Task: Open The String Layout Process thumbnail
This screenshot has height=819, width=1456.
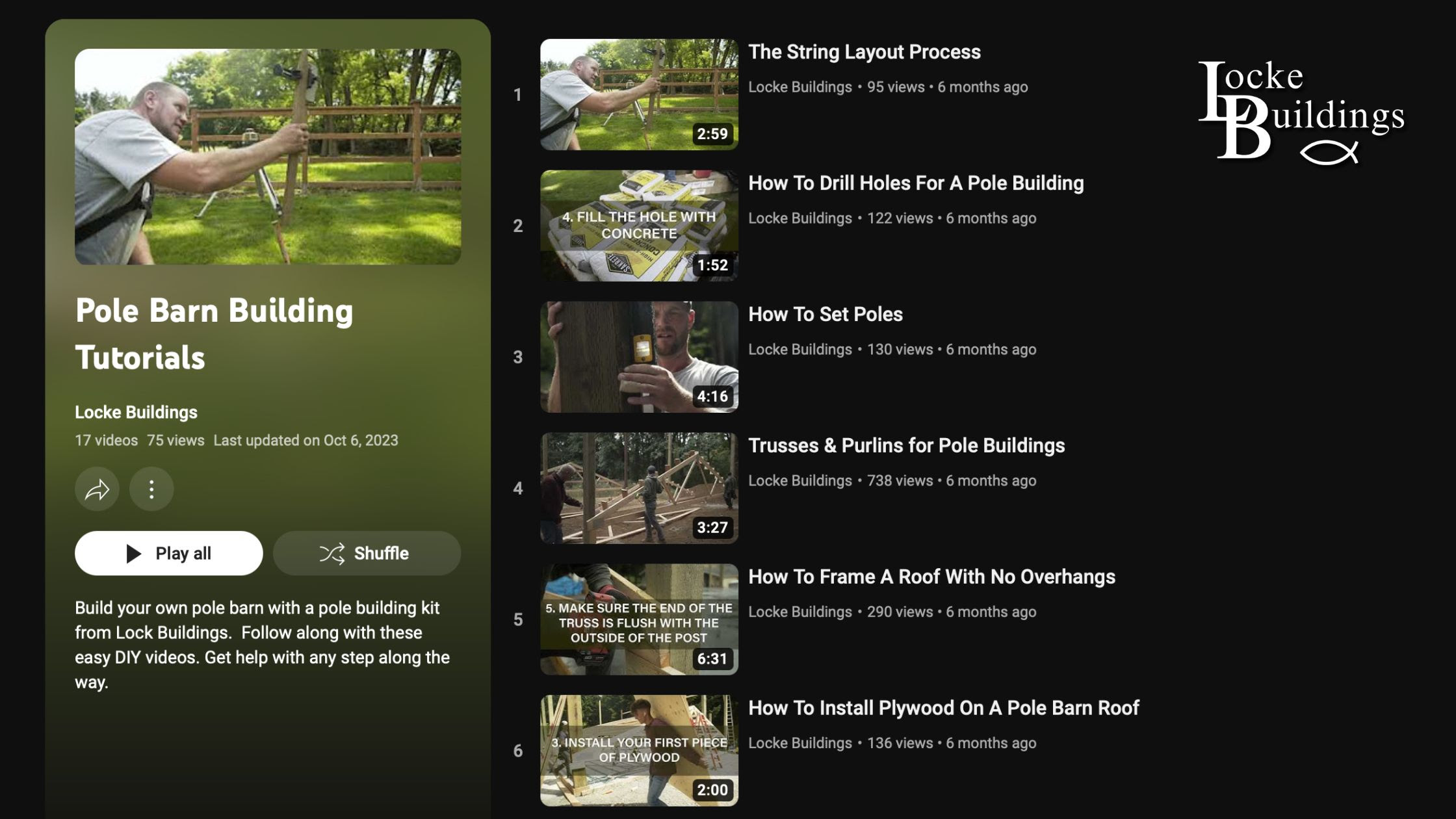Action: (x=639, y=94)
